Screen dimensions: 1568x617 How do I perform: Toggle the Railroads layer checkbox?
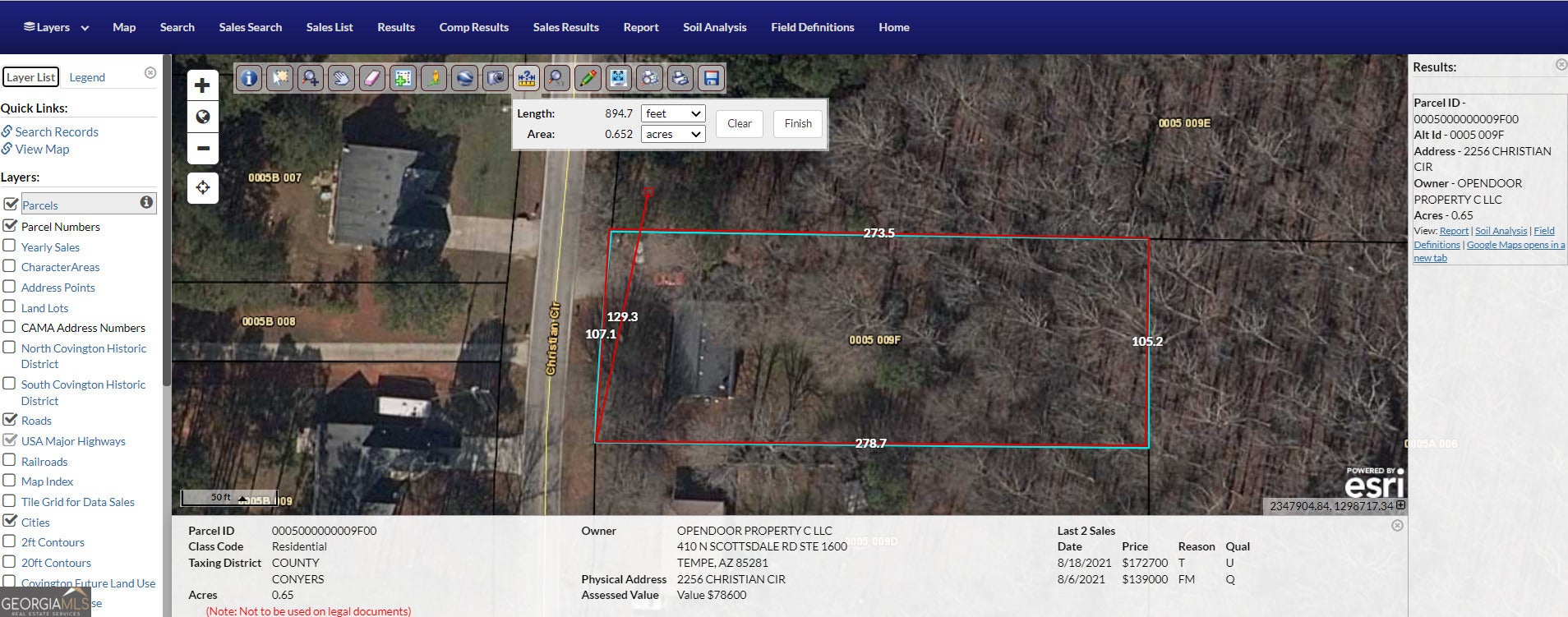[x=10, y=461]
